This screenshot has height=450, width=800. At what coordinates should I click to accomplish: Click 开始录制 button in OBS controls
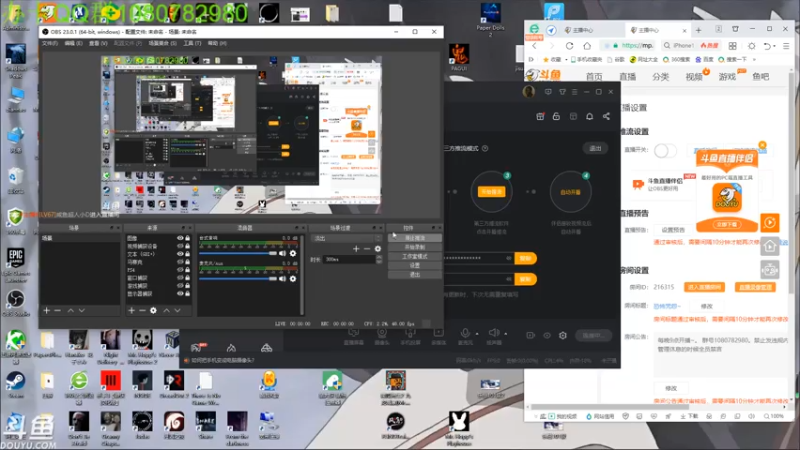[x=414, y=247]
